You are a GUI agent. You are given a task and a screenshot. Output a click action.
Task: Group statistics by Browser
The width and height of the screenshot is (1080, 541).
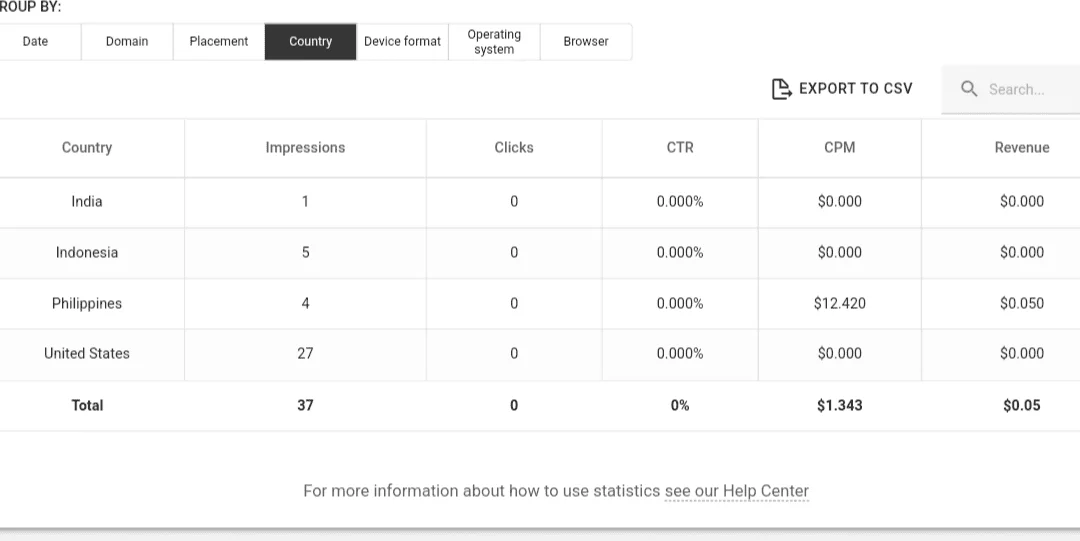[x=586, y=41]
